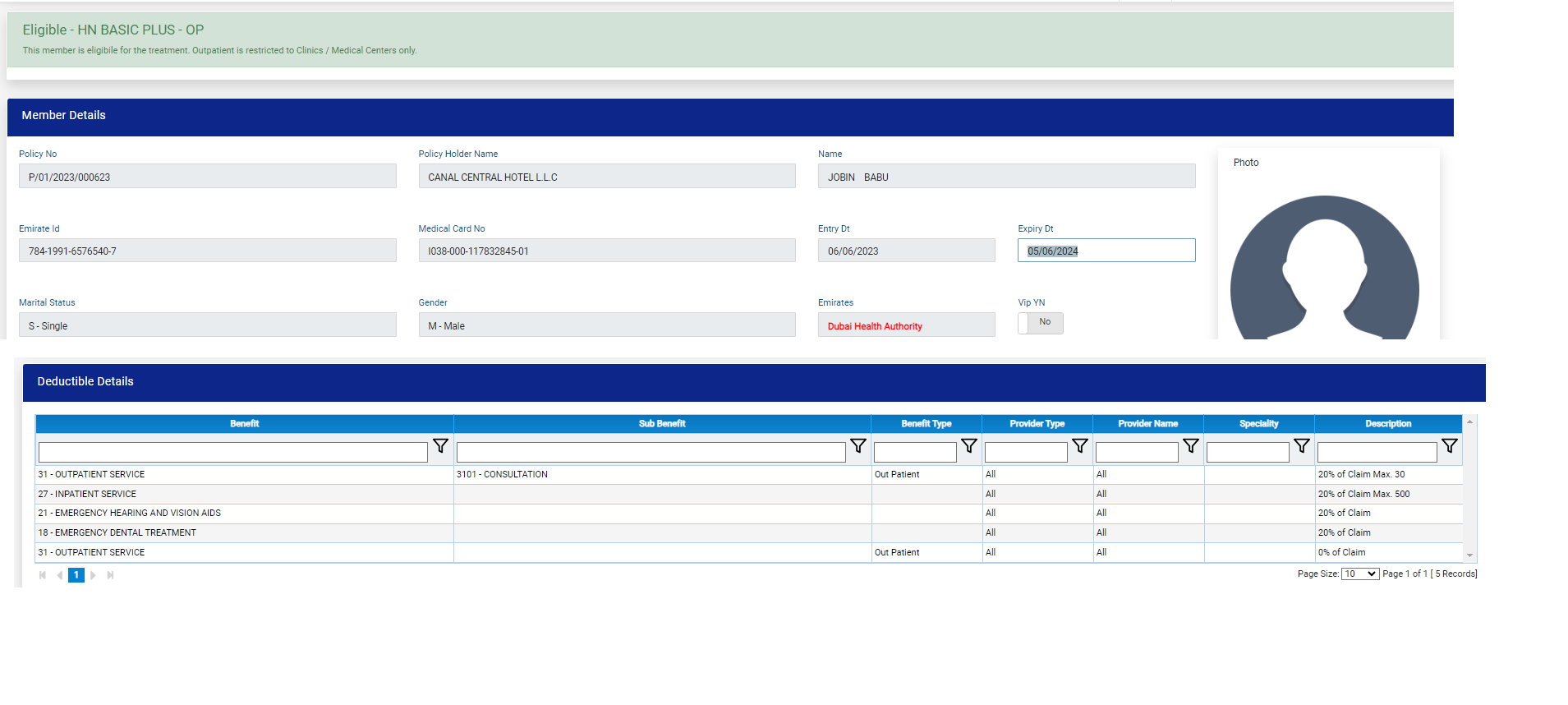Click the Sub Benefit column filter icon

[858, 446]
